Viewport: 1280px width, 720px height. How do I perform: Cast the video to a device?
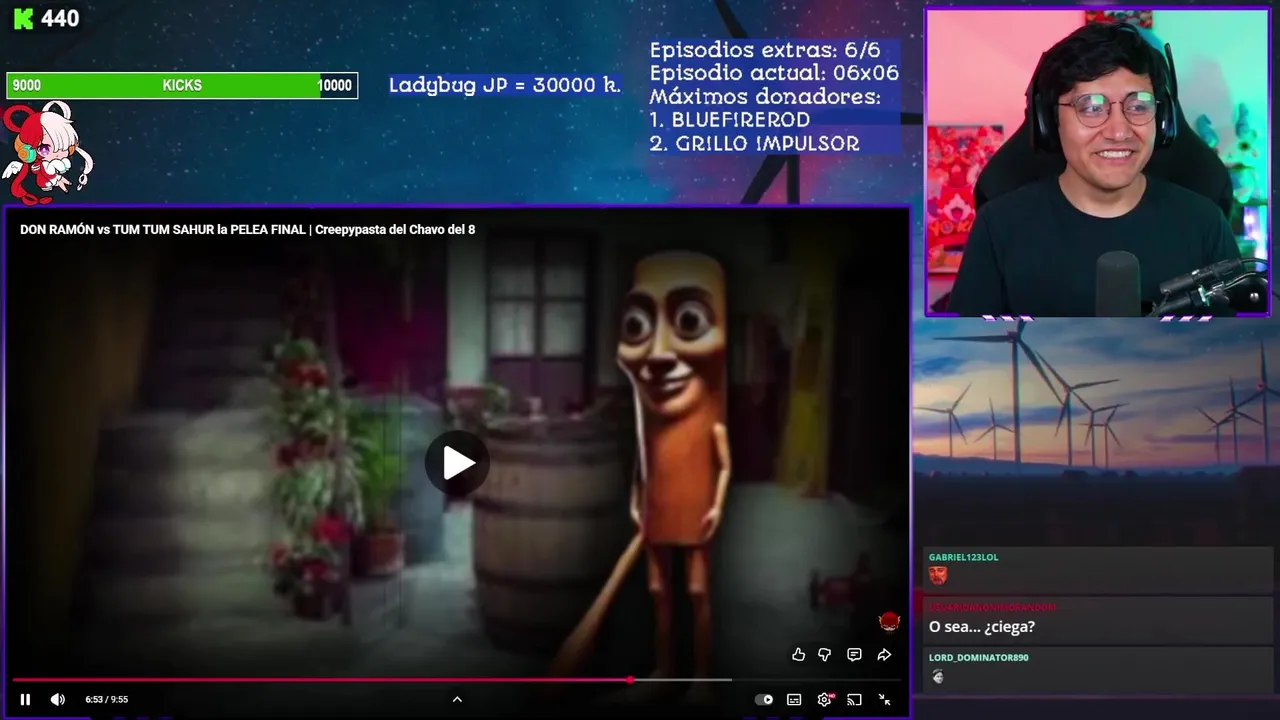point(854,700)
